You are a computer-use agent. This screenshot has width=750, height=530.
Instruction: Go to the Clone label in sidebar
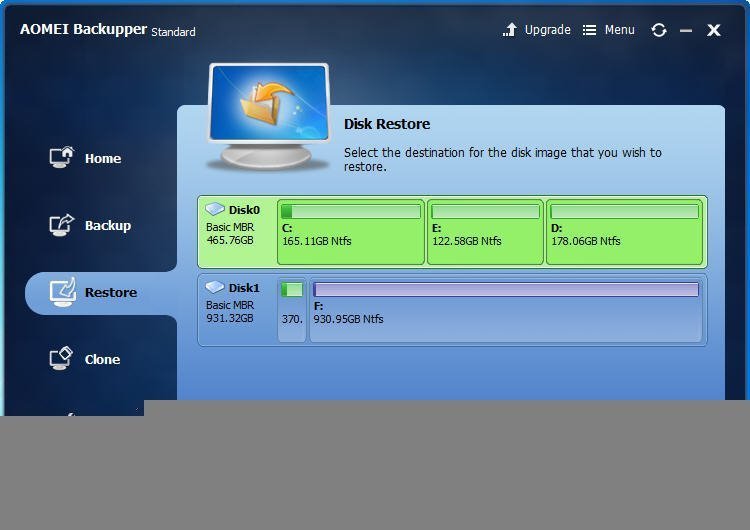coord(102,359)
